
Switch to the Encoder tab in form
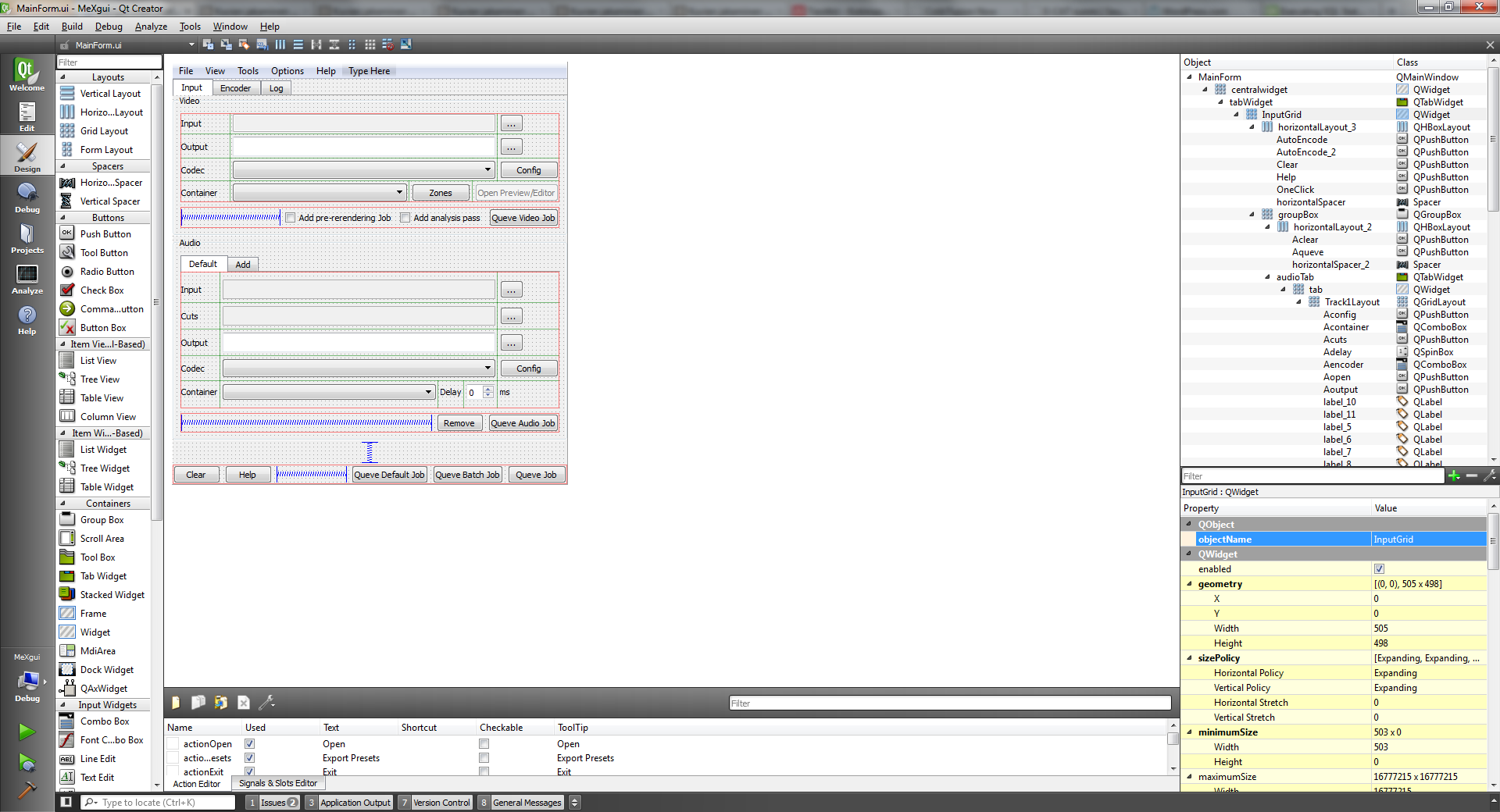pyautogui.click(x=235, y=88)
